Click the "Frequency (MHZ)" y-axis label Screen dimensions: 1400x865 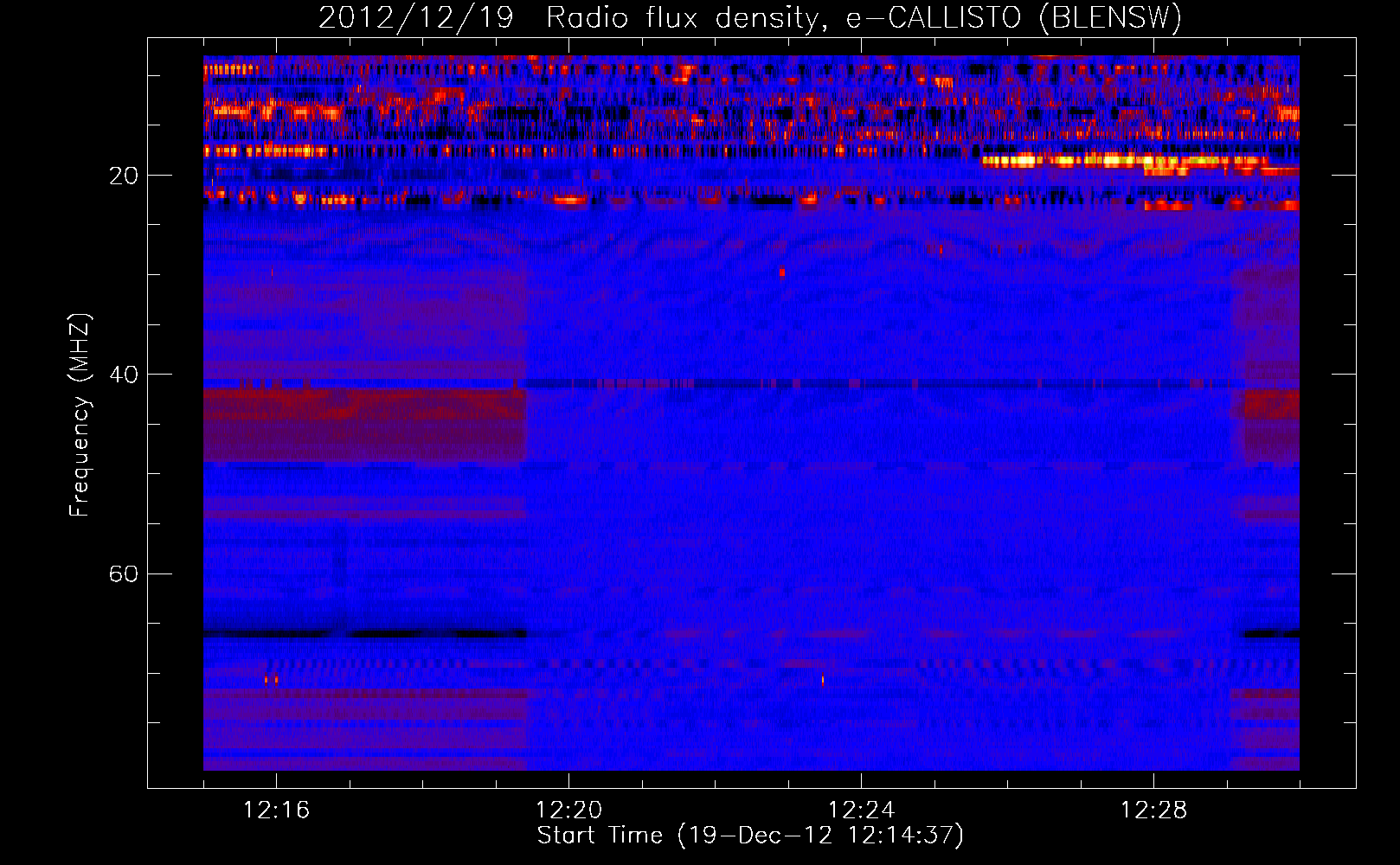pos(80,415)
